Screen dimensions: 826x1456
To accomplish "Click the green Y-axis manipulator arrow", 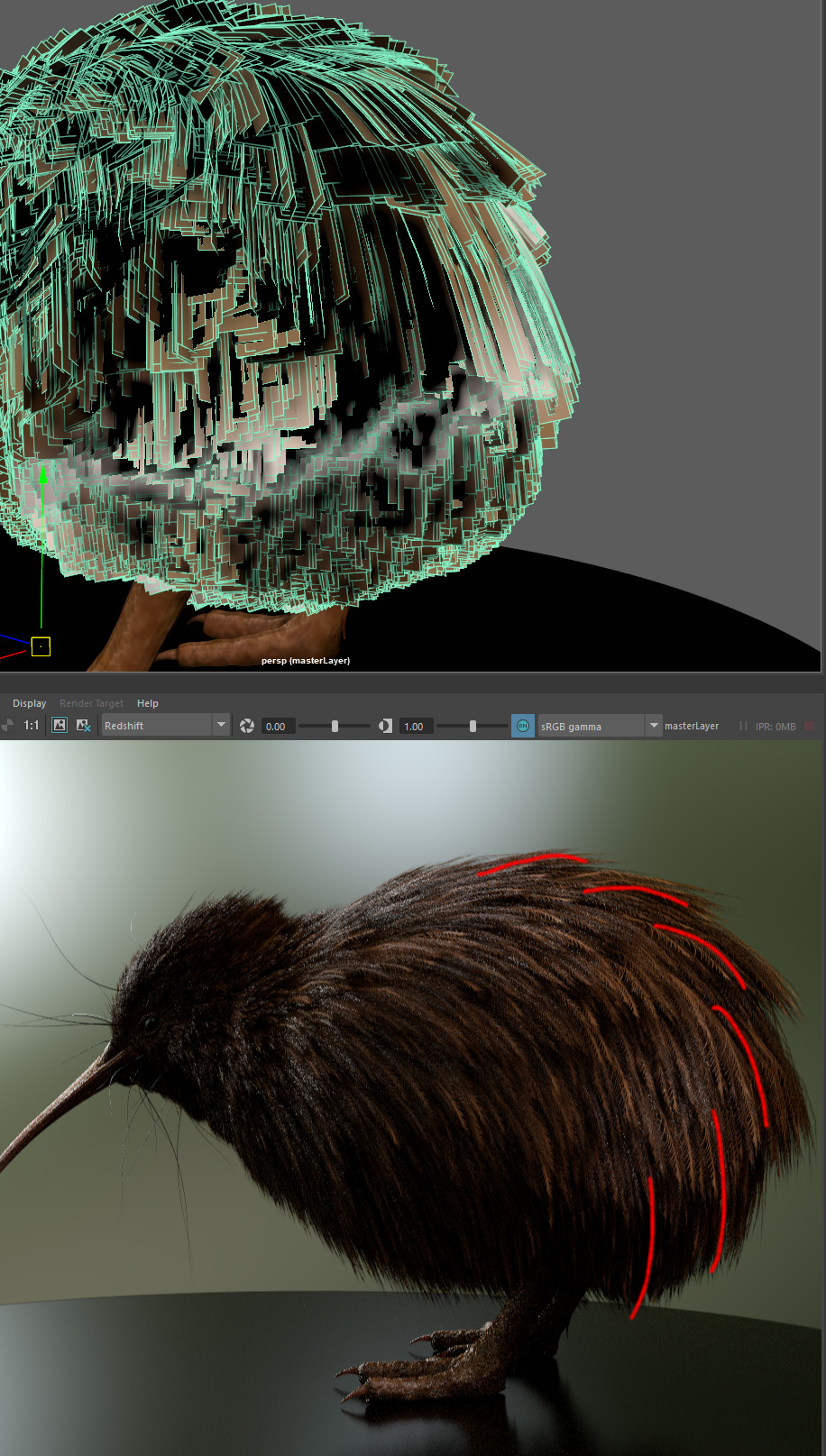I will pyautogui.click(x=41, y=475).
